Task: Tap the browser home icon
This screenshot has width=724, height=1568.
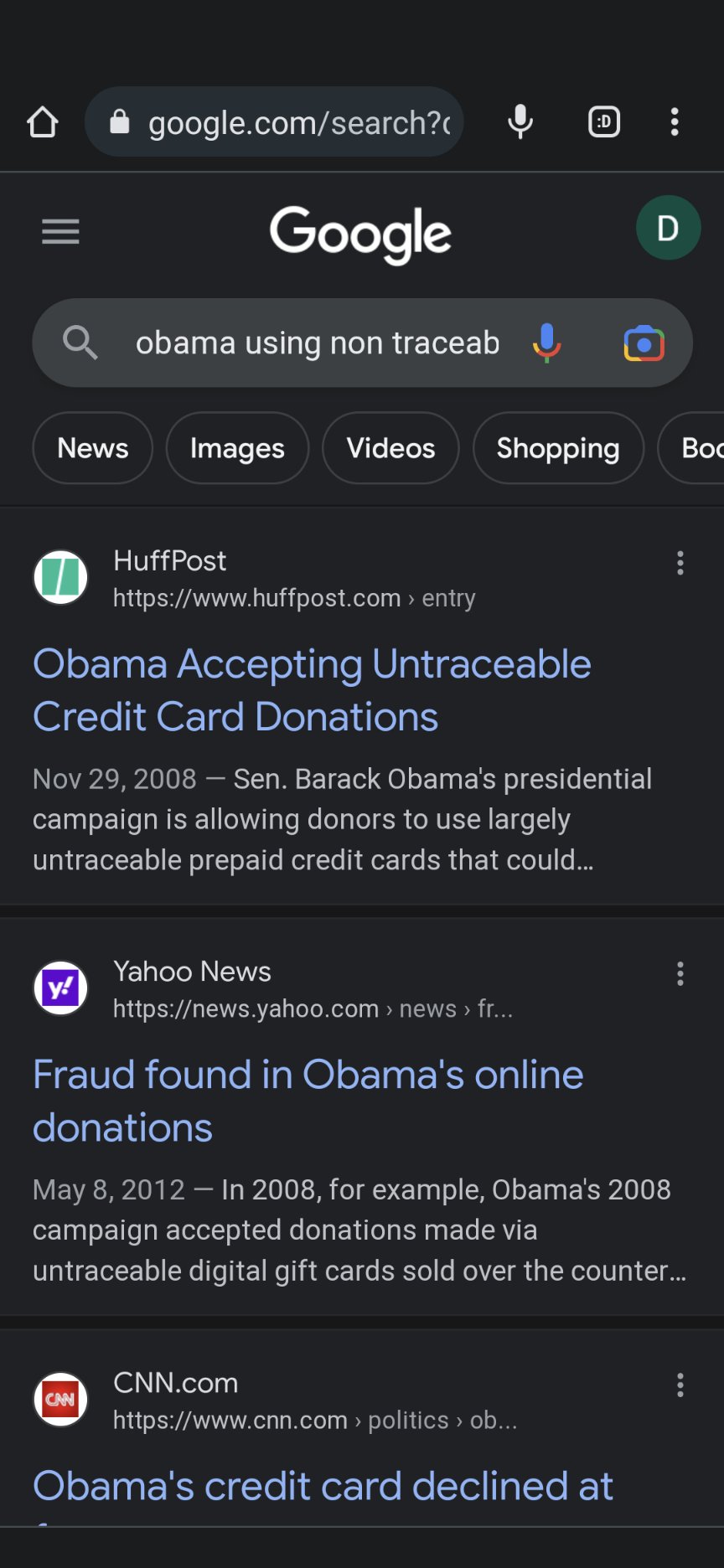Action: click(43, 122)
